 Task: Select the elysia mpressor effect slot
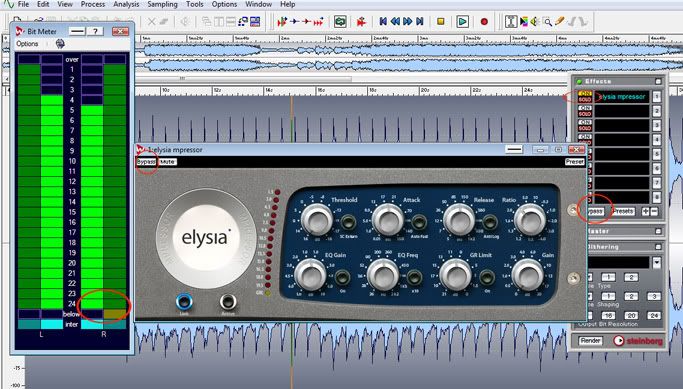[622, 97]
